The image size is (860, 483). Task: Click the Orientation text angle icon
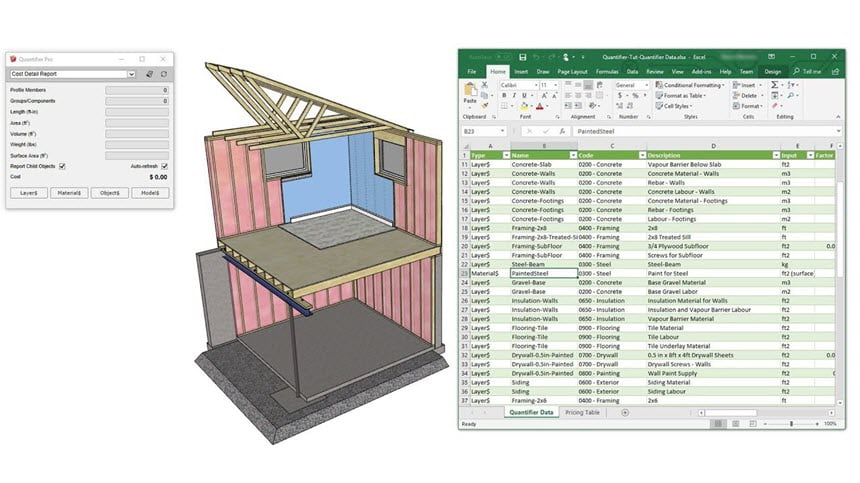pyautogui.click(x=592, y=106)
